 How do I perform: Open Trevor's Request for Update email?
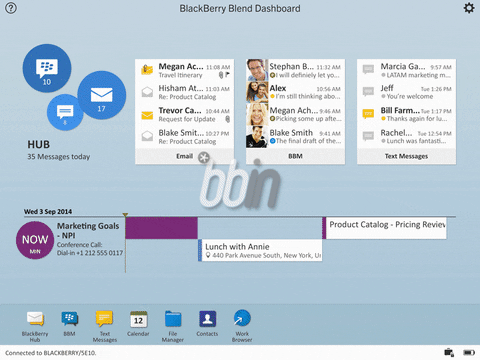[184, 115]
